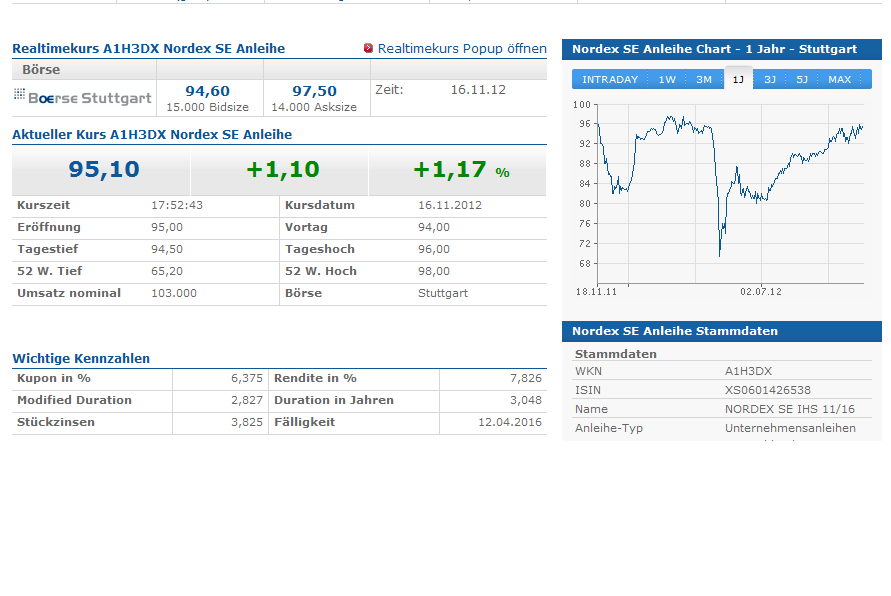Image resolution: width=891 pixels, height=596 pixels.
Task: Switch chart to the 3J range
Action: click(770, 79)
